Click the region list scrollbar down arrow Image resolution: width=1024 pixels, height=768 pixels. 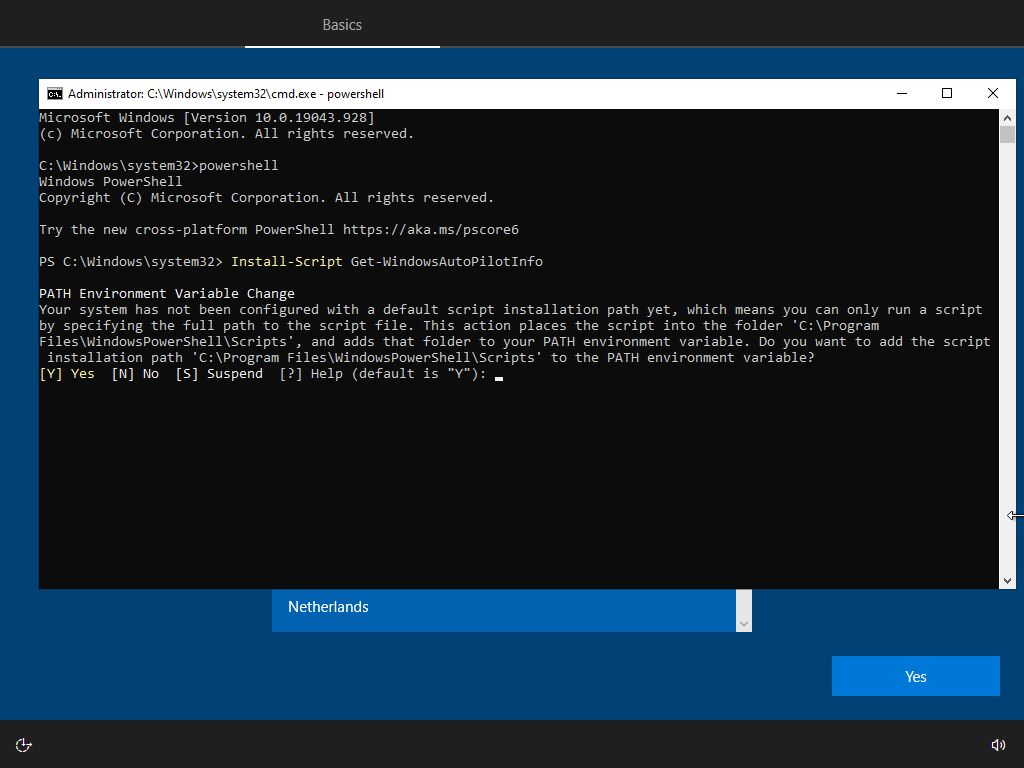click(744, 624)
